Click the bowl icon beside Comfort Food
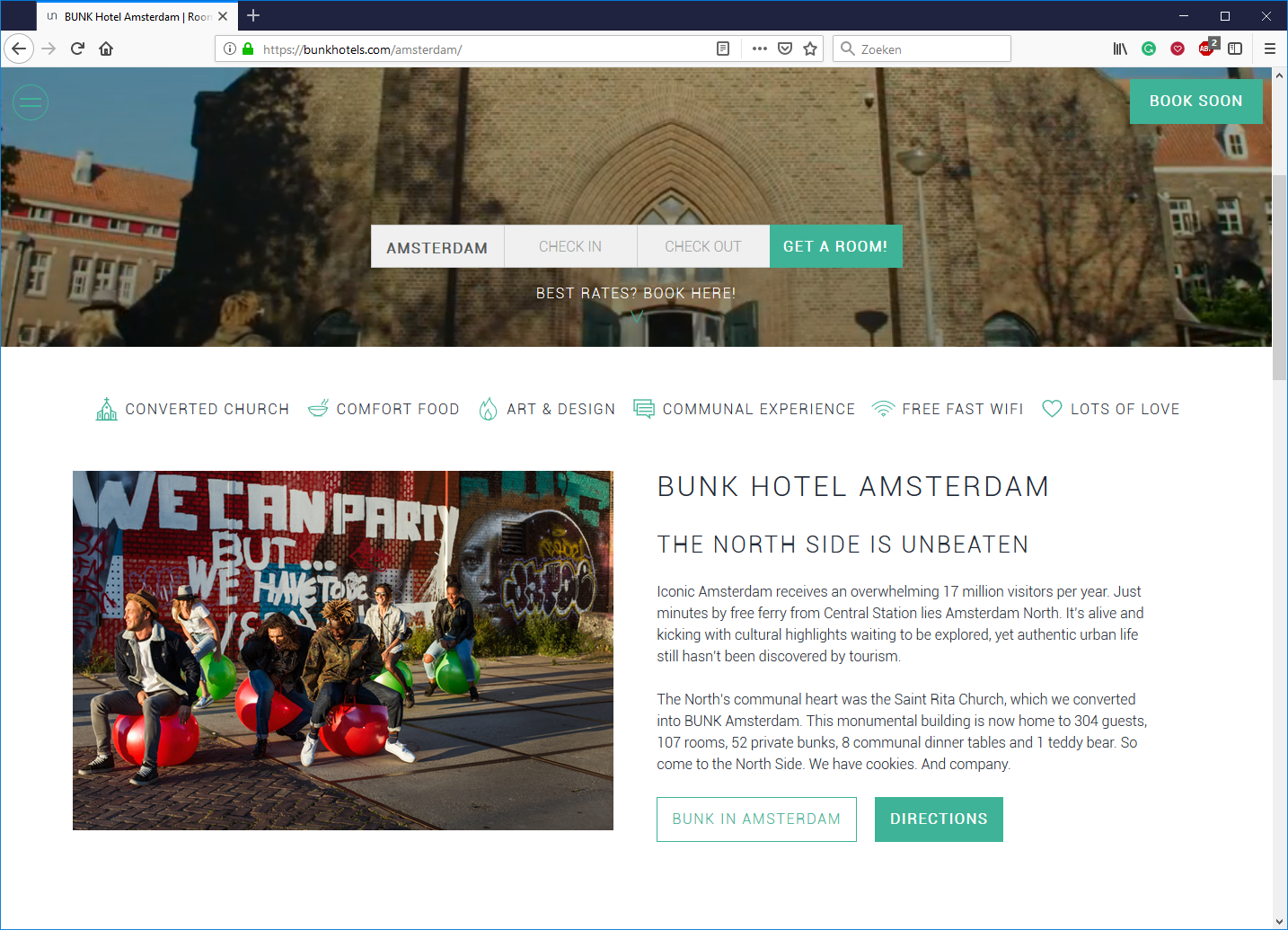This screenshot has width=1288, height=930. pos(318,409)
